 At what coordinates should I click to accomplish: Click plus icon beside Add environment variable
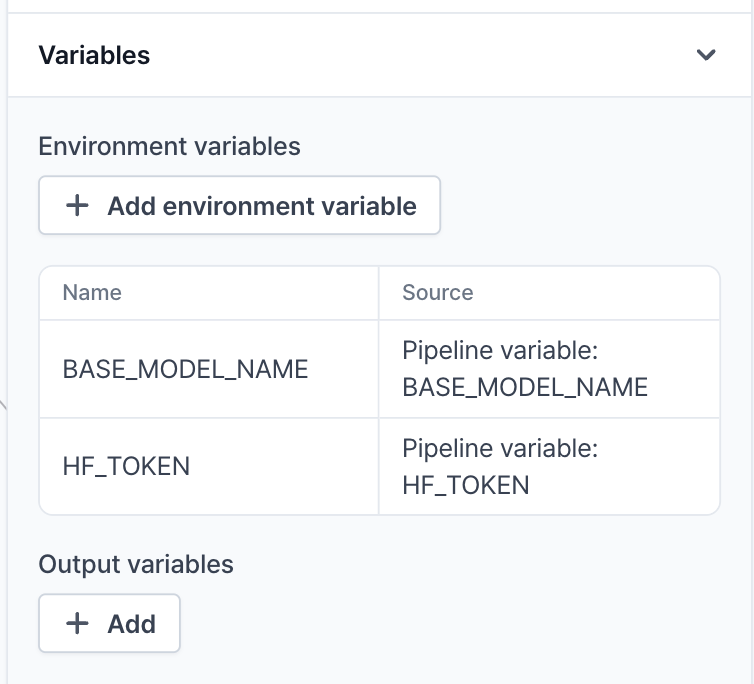(x=77, y=206)
